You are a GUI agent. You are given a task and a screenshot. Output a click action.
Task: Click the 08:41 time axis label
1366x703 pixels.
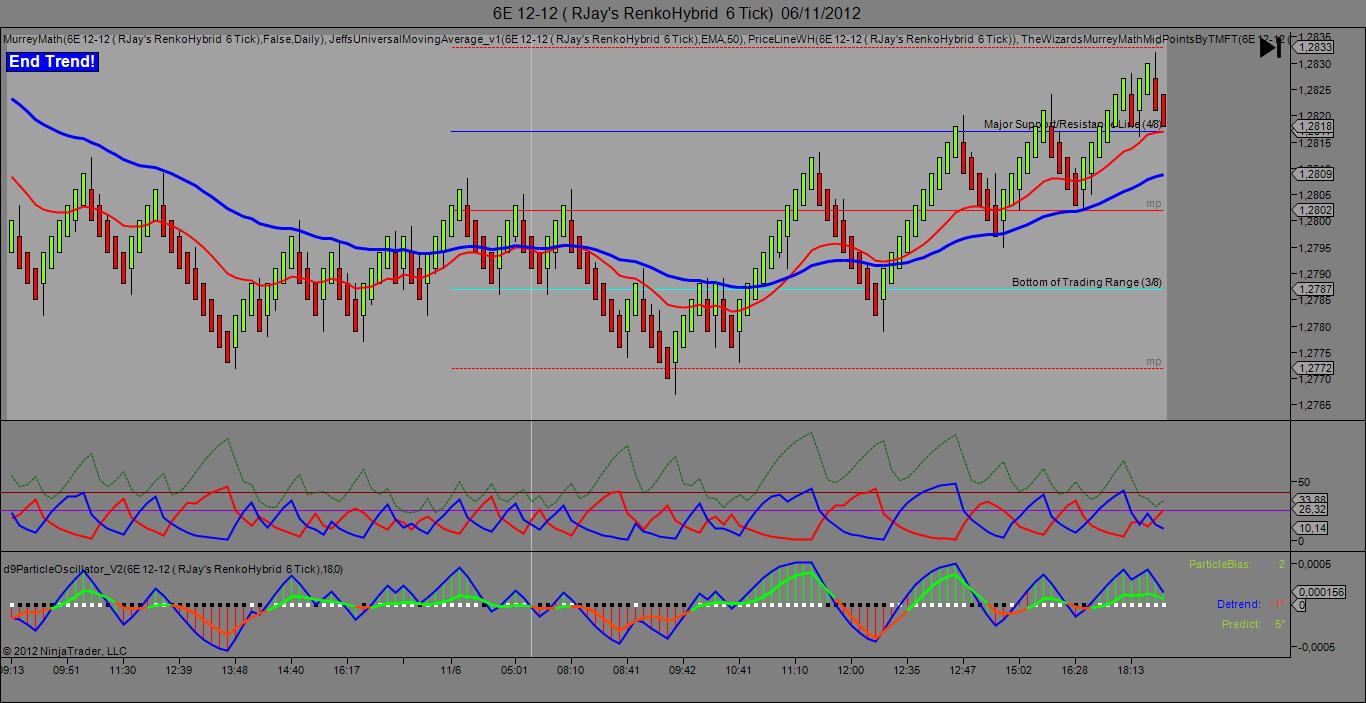(626, 671)
